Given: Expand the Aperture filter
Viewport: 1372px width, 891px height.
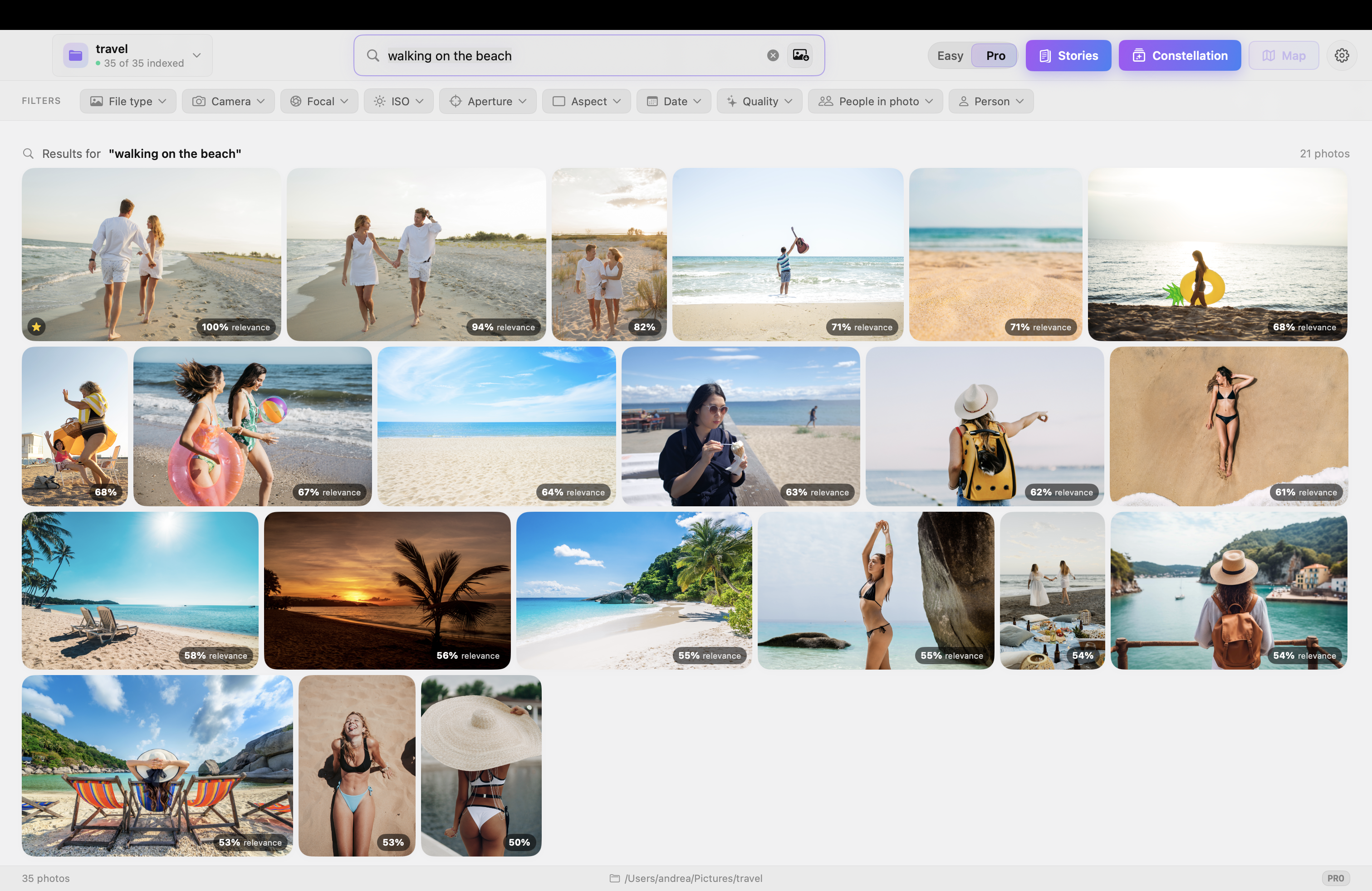Looking at the screenshot, I should click(x=488, y=101).
